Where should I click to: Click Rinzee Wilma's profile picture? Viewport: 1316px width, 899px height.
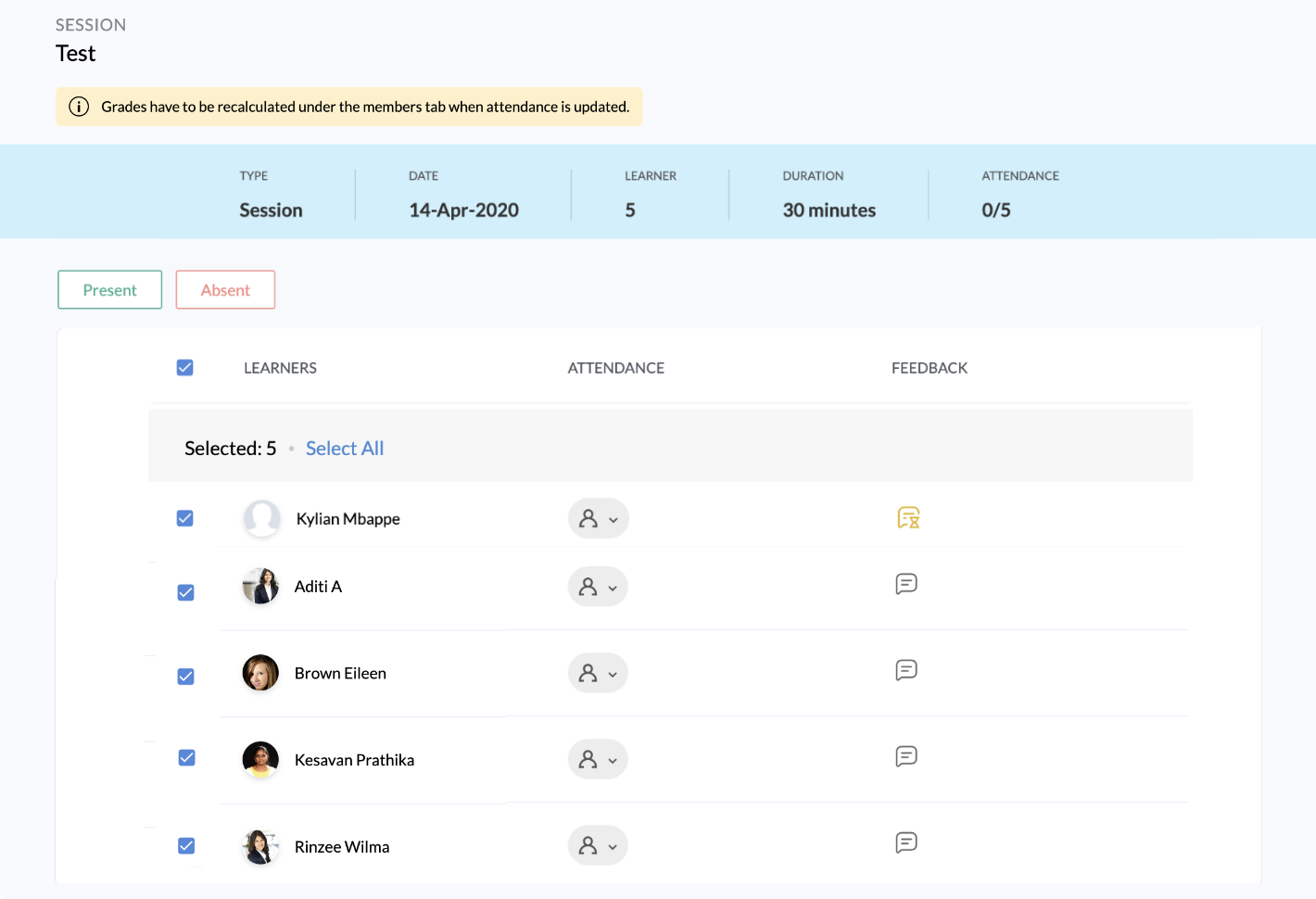coord(260,846)
